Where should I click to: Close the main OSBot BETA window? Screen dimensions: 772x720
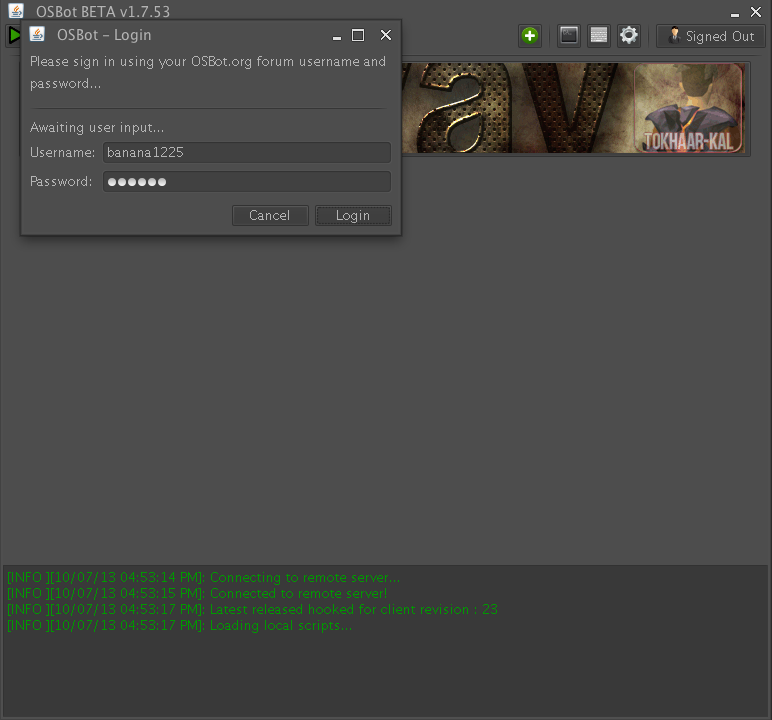pos(756,11)
